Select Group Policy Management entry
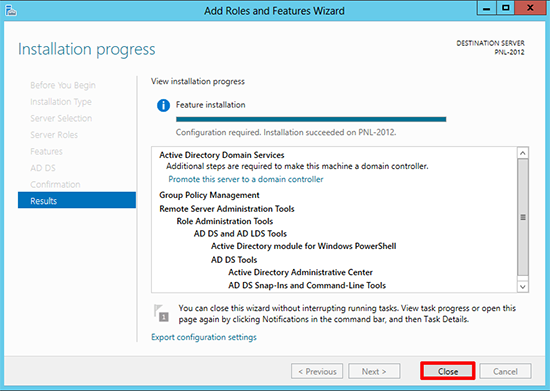This screenshot has height=391, width=550. pos(209,195)
